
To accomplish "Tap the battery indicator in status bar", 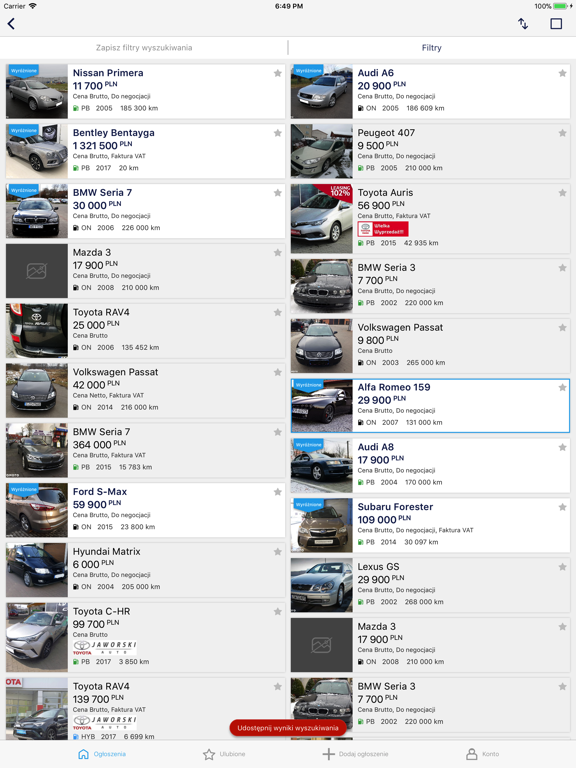I will 561,6.
